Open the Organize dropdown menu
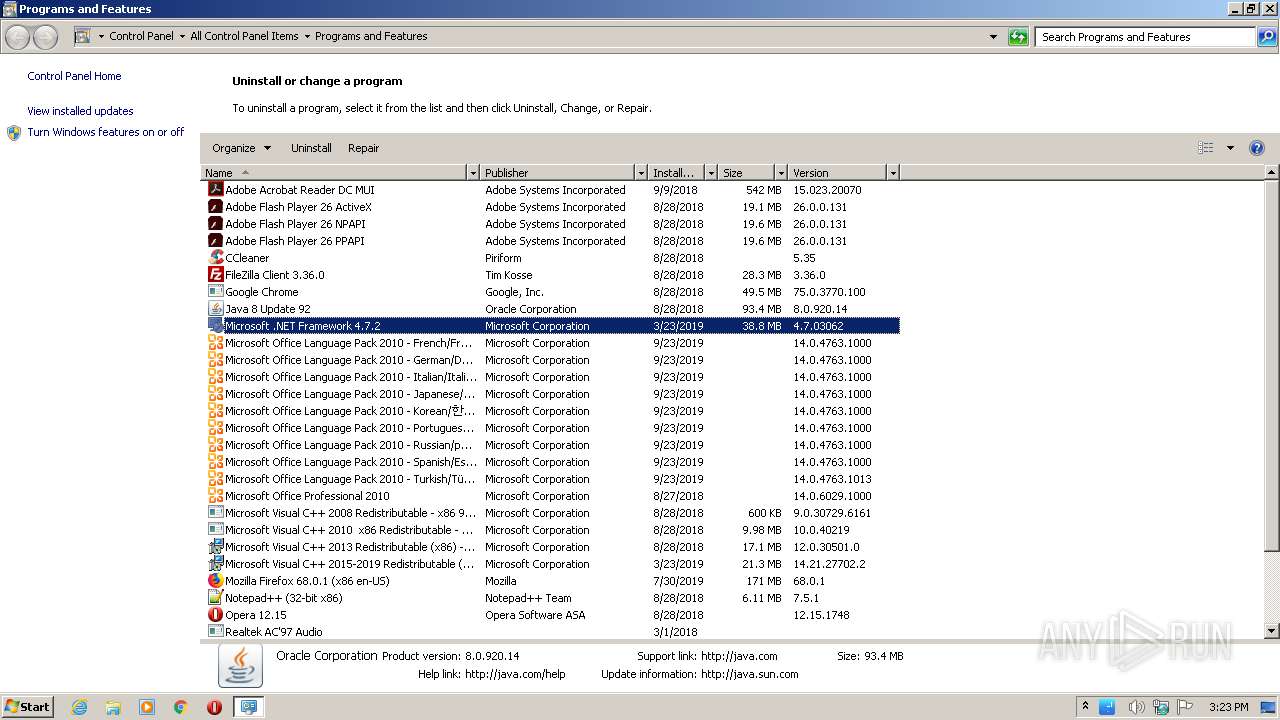Image resolution: width=1280 pixels, height=720 pixels. (241, 148)
